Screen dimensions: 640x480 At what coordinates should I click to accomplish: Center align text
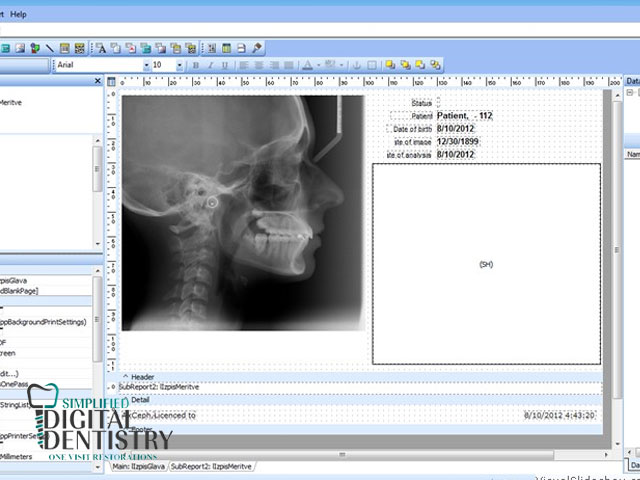pos(259,65)
